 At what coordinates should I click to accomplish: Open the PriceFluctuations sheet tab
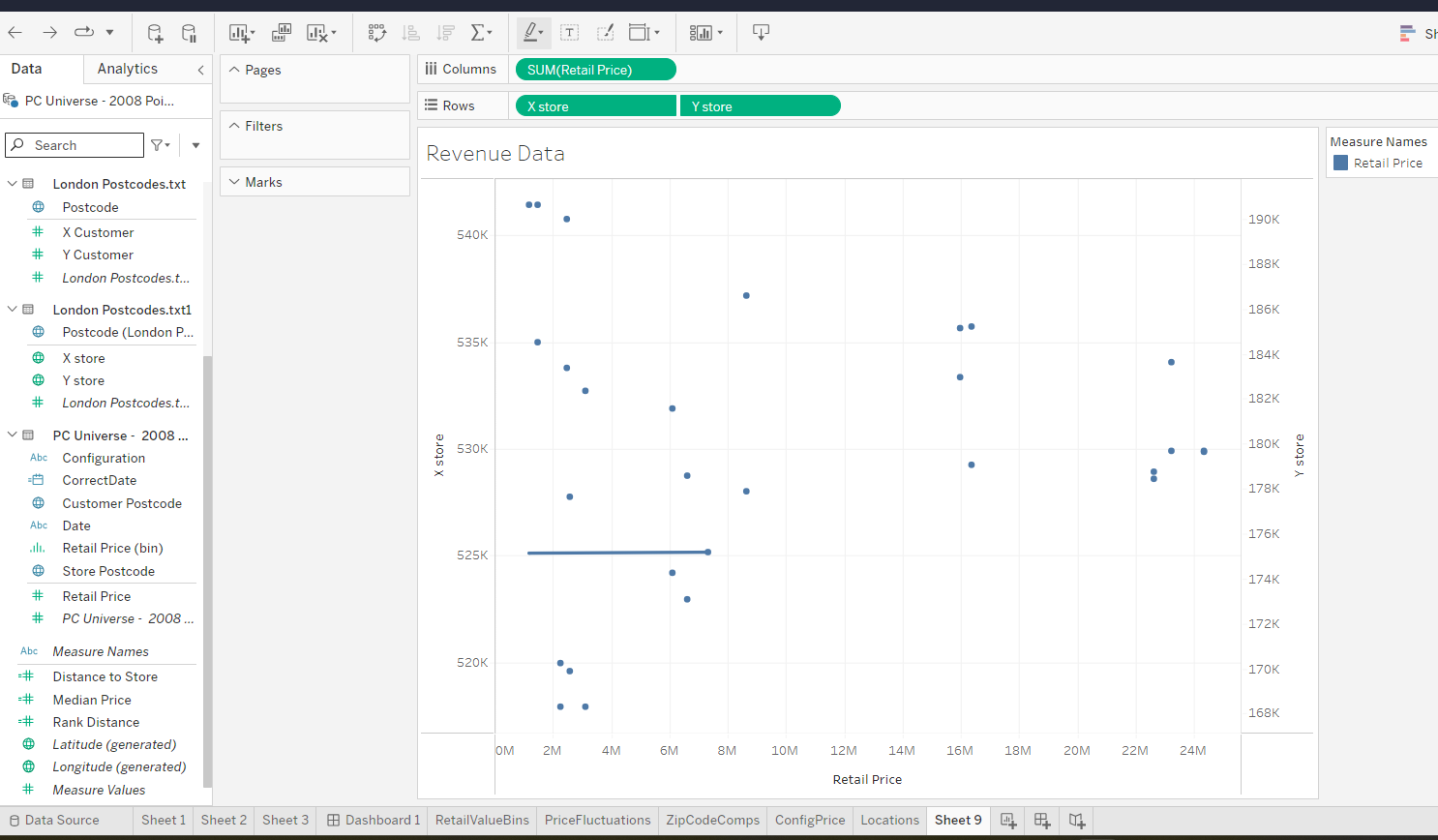click(x=597, y=820)
